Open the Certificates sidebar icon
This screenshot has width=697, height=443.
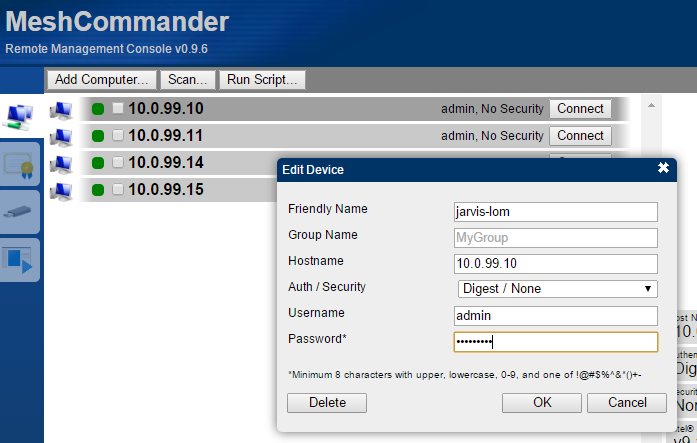(x=19, y=164)
